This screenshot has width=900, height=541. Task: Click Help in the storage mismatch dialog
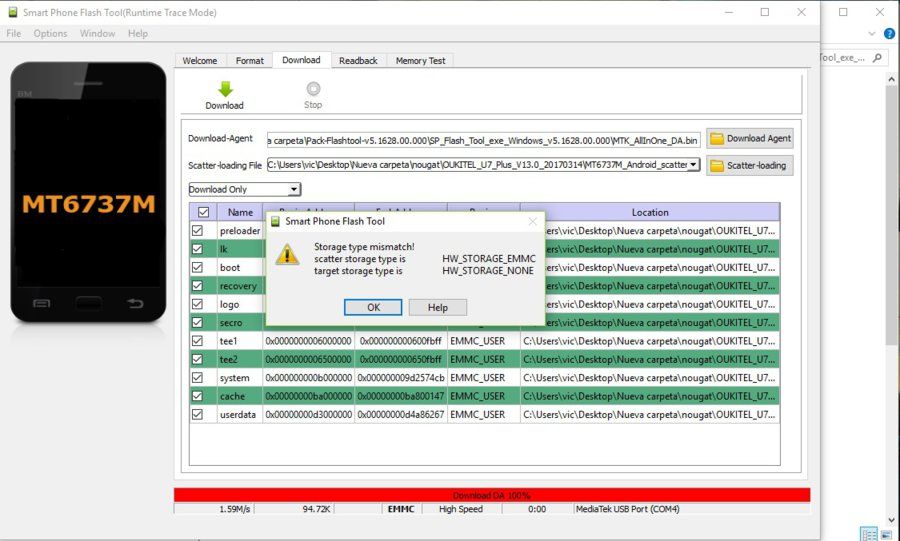pos(437,308)
